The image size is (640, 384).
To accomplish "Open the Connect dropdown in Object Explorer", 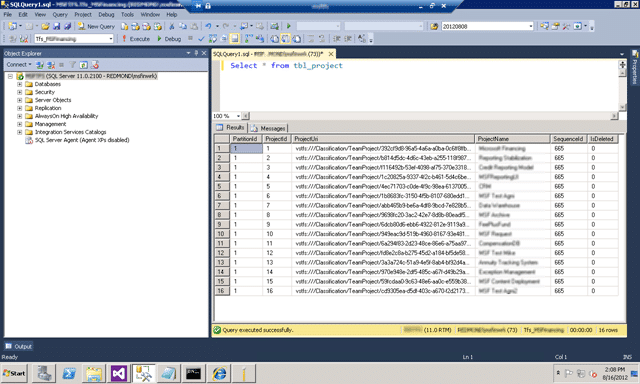I will click(x=19, y=64).
